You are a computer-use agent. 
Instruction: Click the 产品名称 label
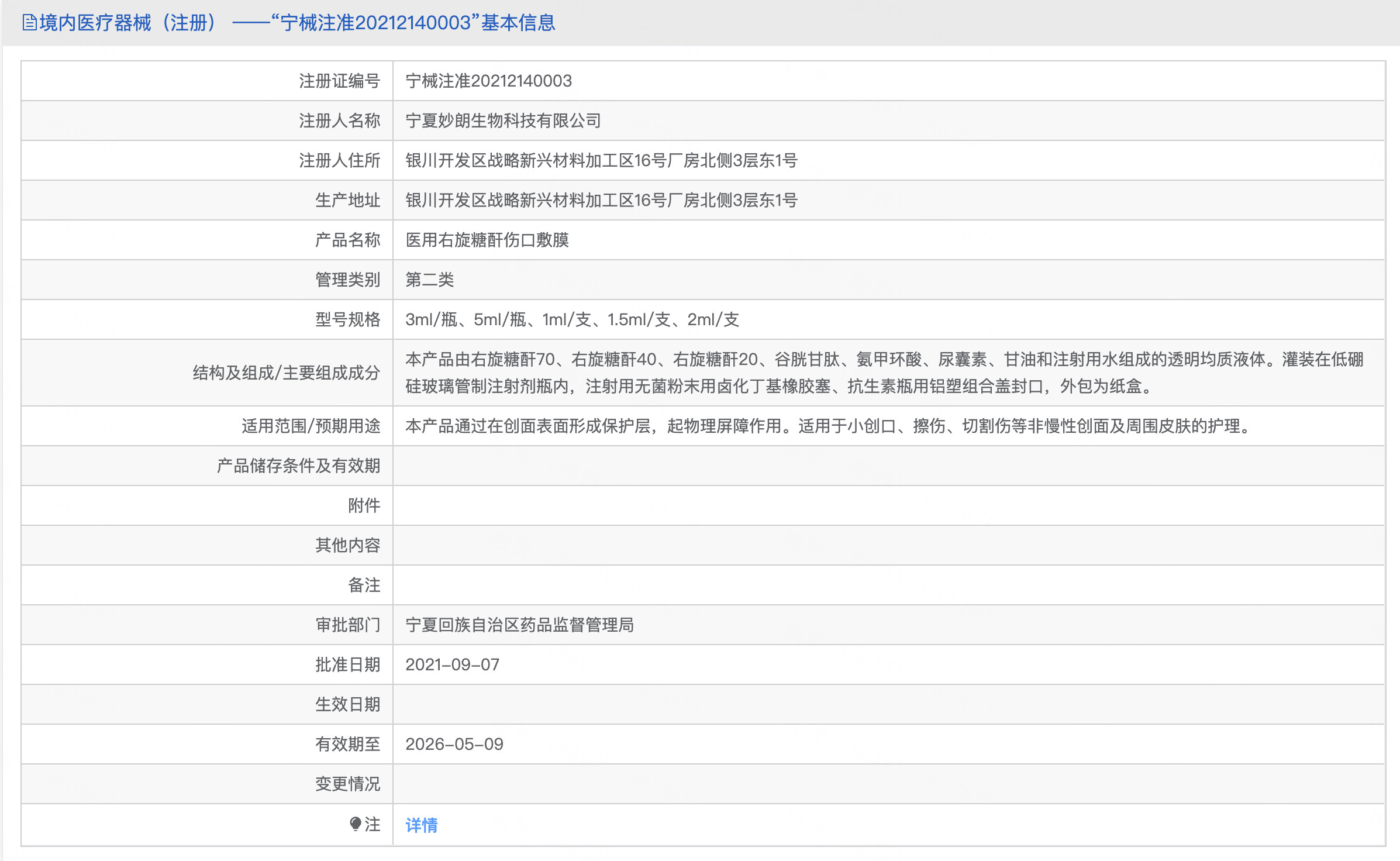[x=348, y=240]
